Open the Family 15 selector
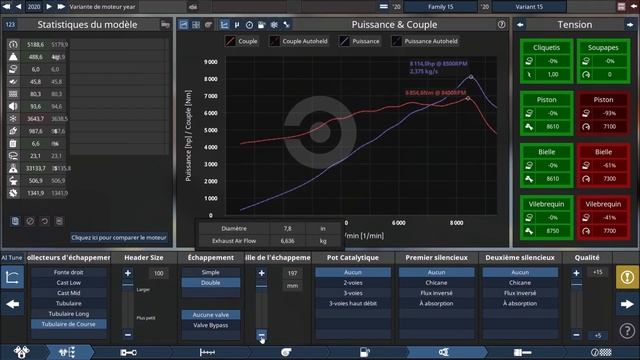Screen dimensions: 640x360 point(440,7)
